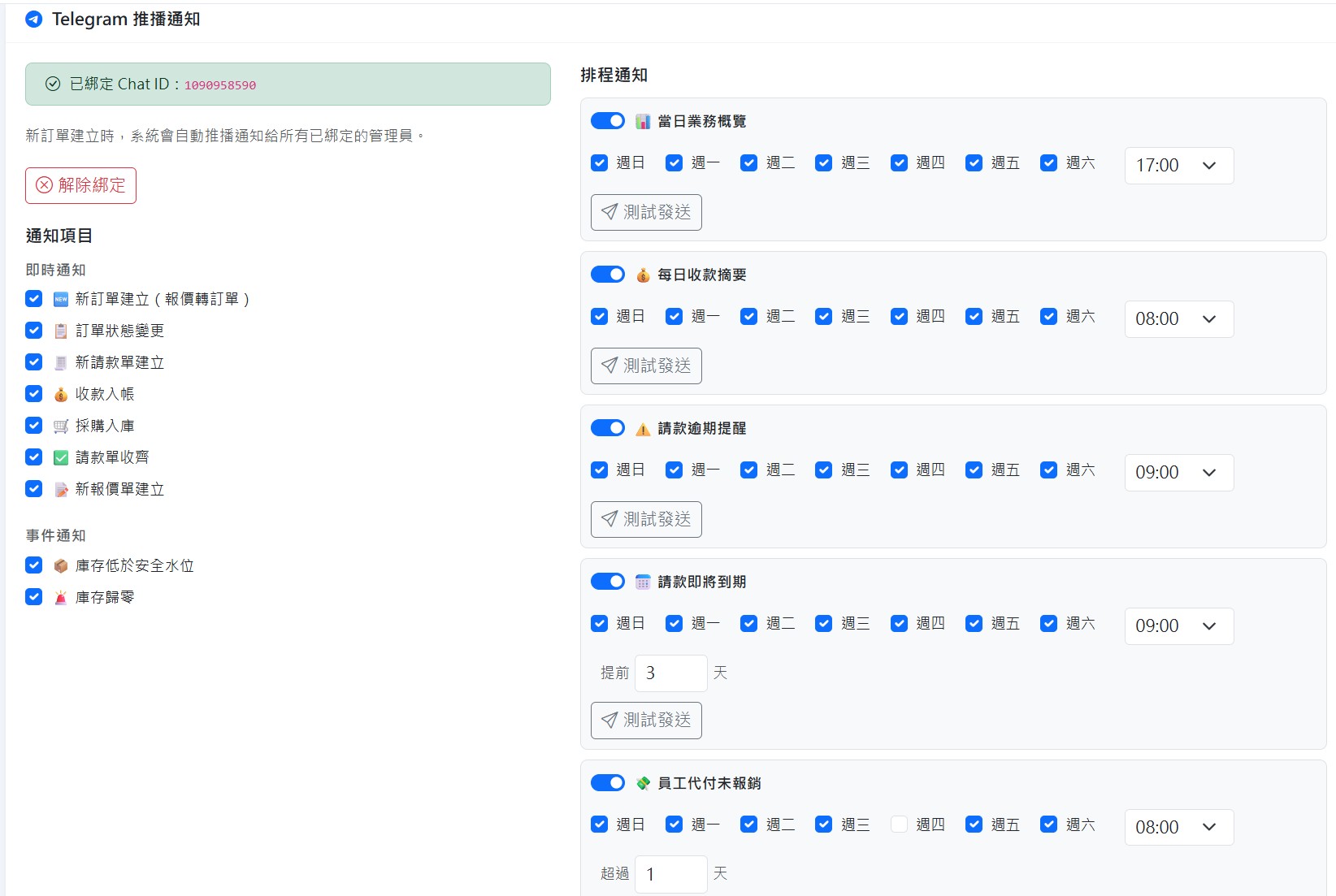
Task: Click the money bag icon beside 每日收款摘要
Action: (643, 275)
